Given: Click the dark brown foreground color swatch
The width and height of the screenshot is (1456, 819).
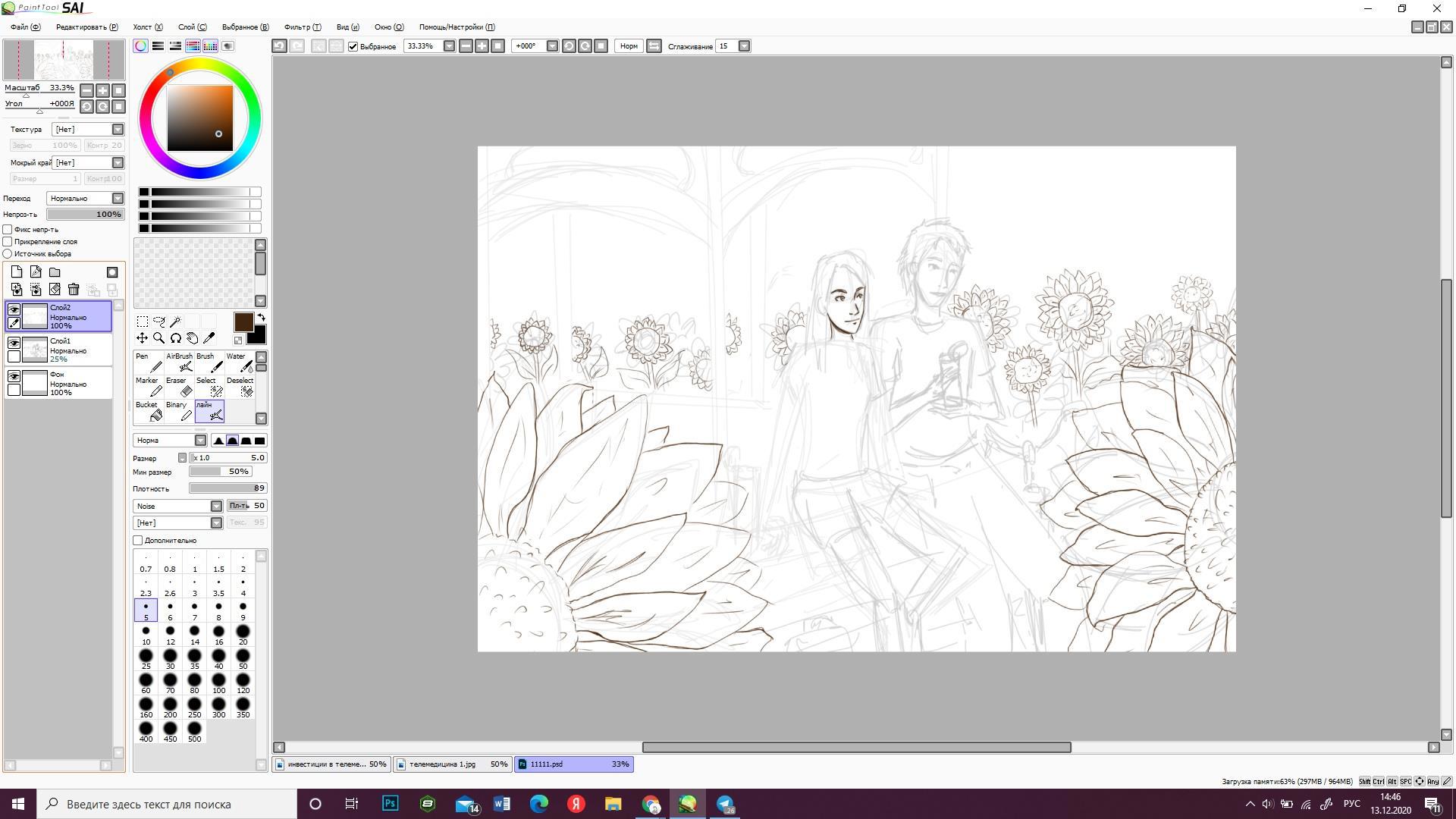Looking at the screenshot, I should (x=243, y=322).
